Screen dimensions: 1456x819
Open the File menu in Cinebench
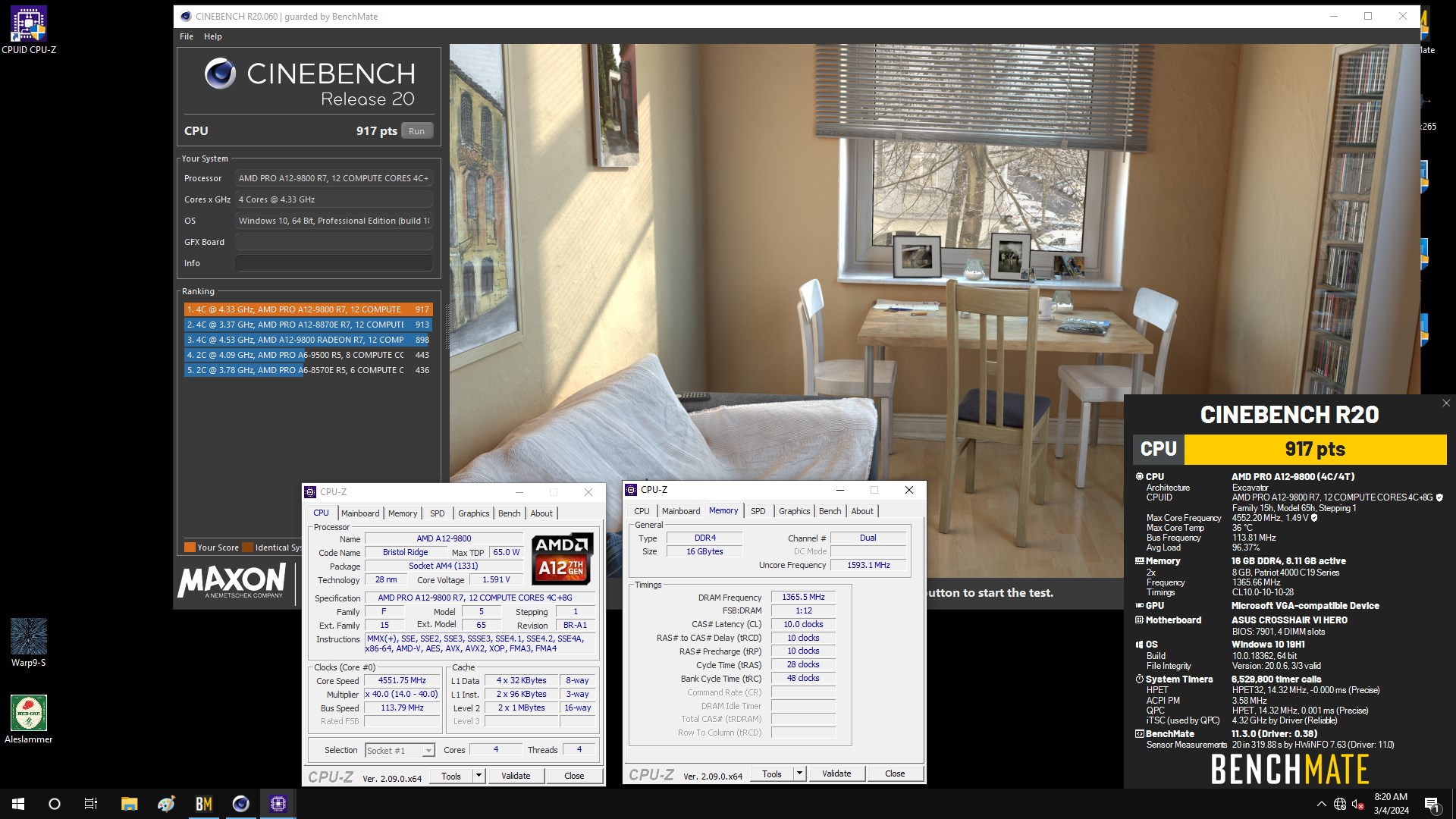coord(187,36)
